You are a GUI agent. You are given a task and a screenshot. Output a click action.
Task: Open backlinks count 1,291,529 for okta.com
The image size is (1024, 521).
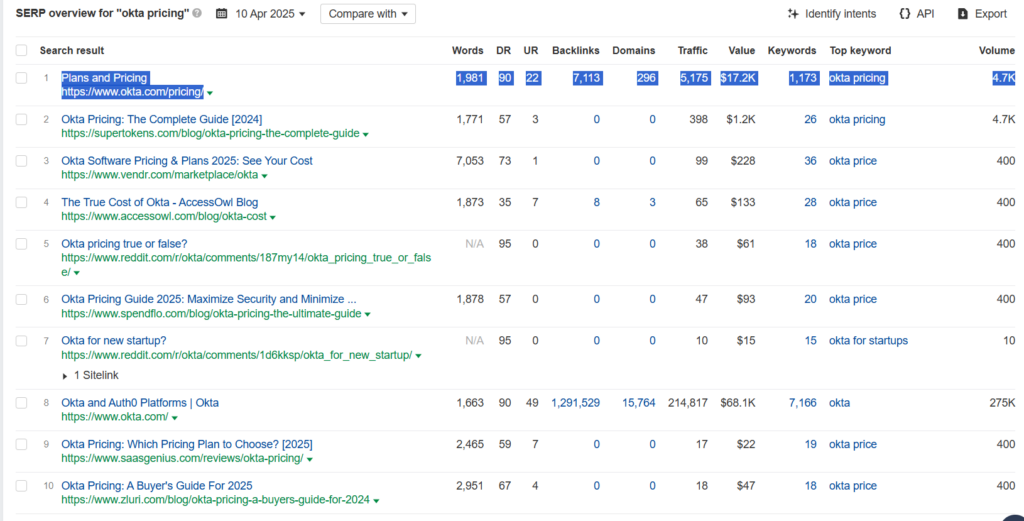[x=575, y=403]
